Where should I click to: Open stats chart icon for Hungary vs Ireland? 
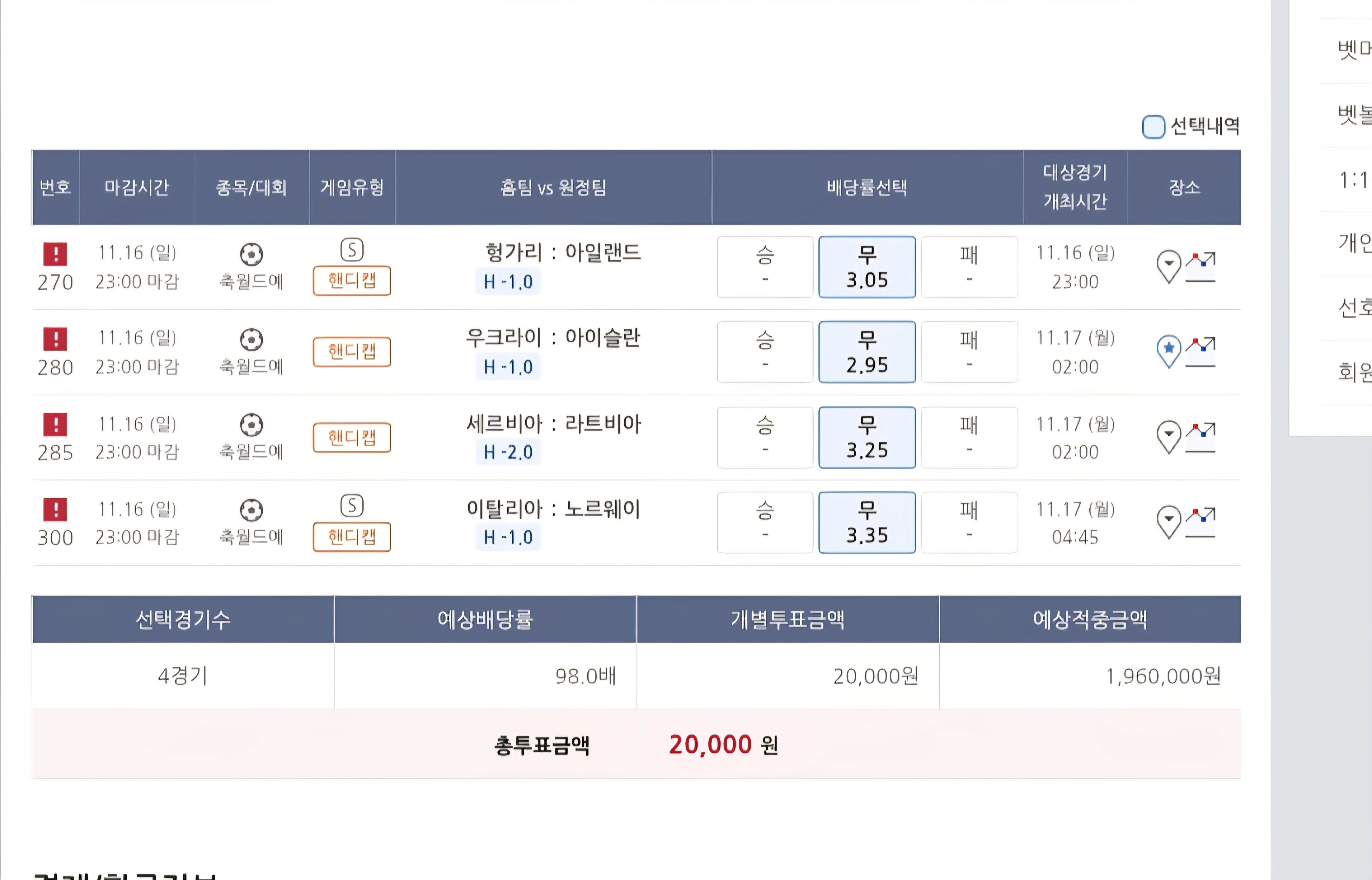coord(1200,267)
